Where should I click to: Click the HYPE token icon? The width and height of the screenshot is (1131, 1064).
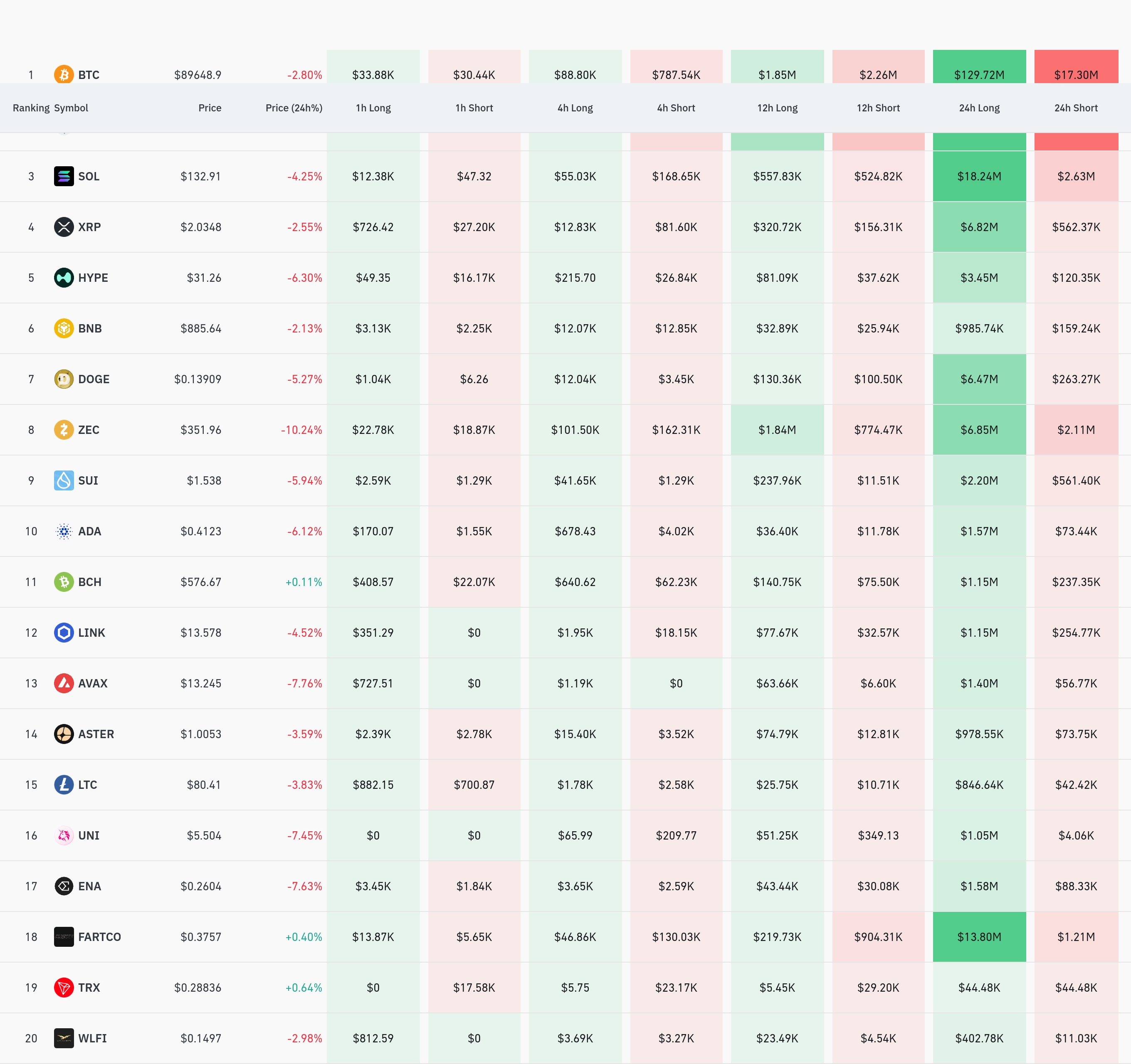coord(64,278)
